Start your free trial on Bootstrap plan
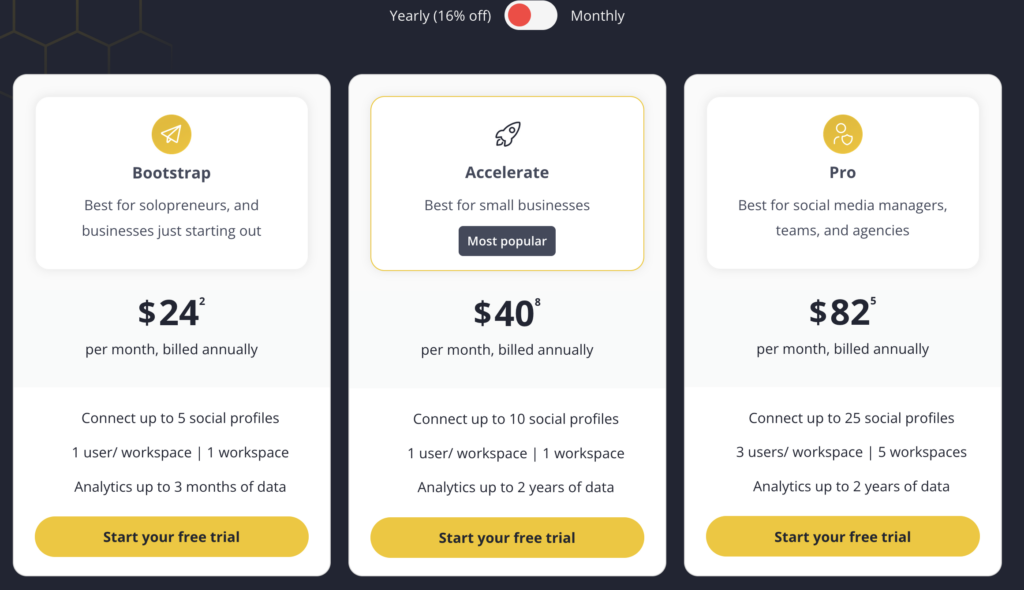Screen dimensions: 1024x590 tap(171, 537)
